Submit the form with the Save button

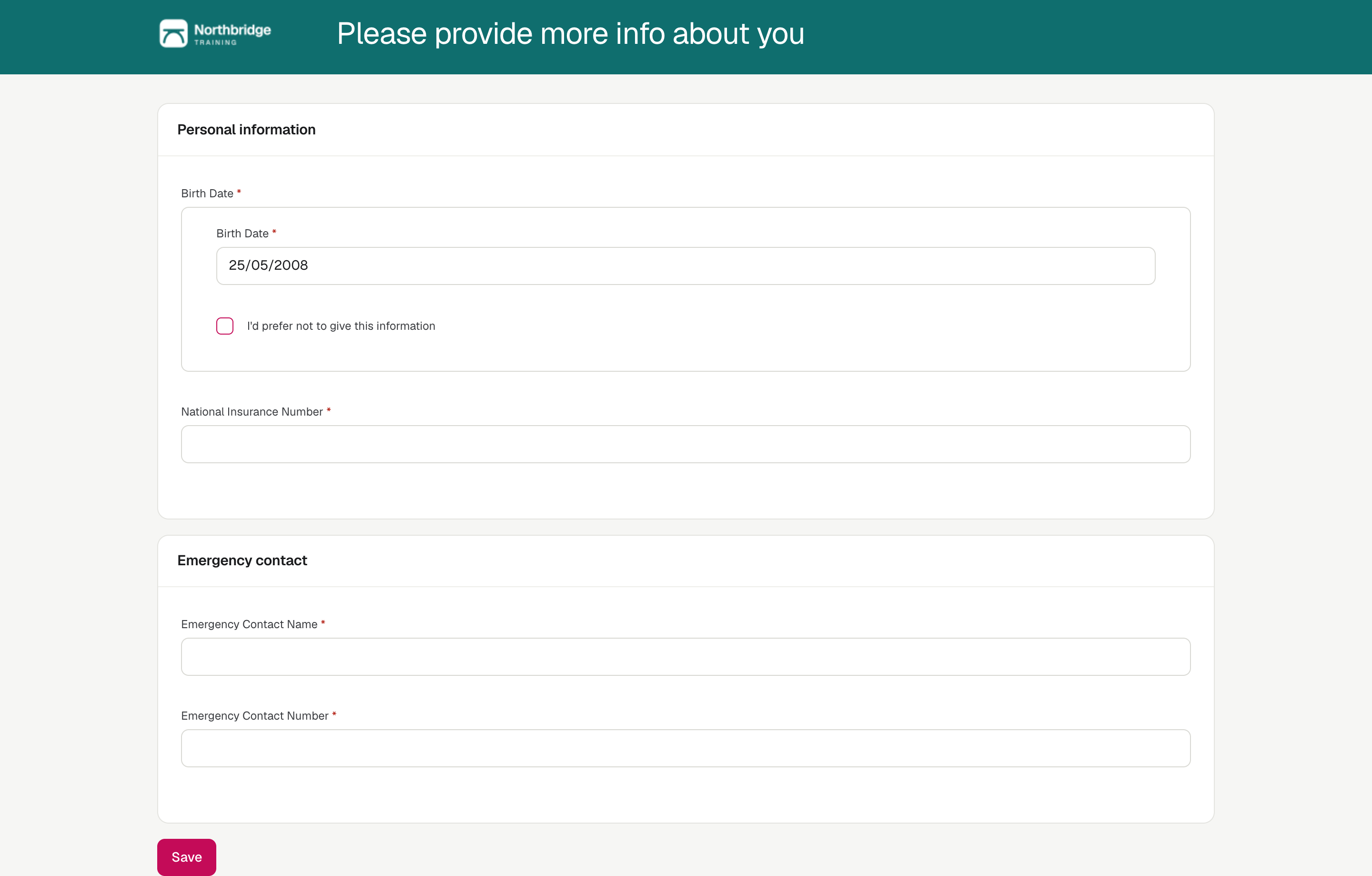point(187,857)
